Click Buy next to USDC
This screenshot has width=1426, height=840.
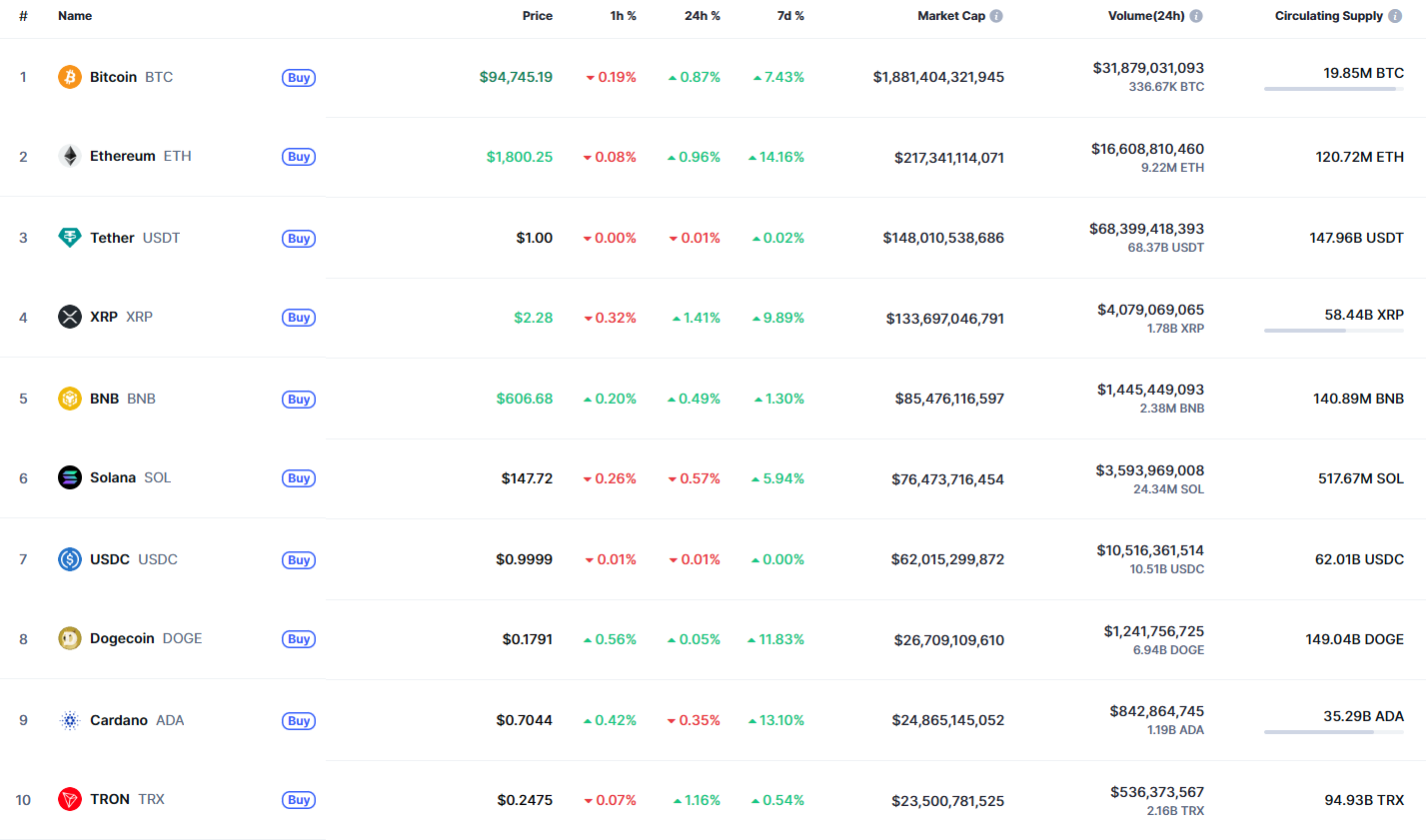(x=299, y=560)
